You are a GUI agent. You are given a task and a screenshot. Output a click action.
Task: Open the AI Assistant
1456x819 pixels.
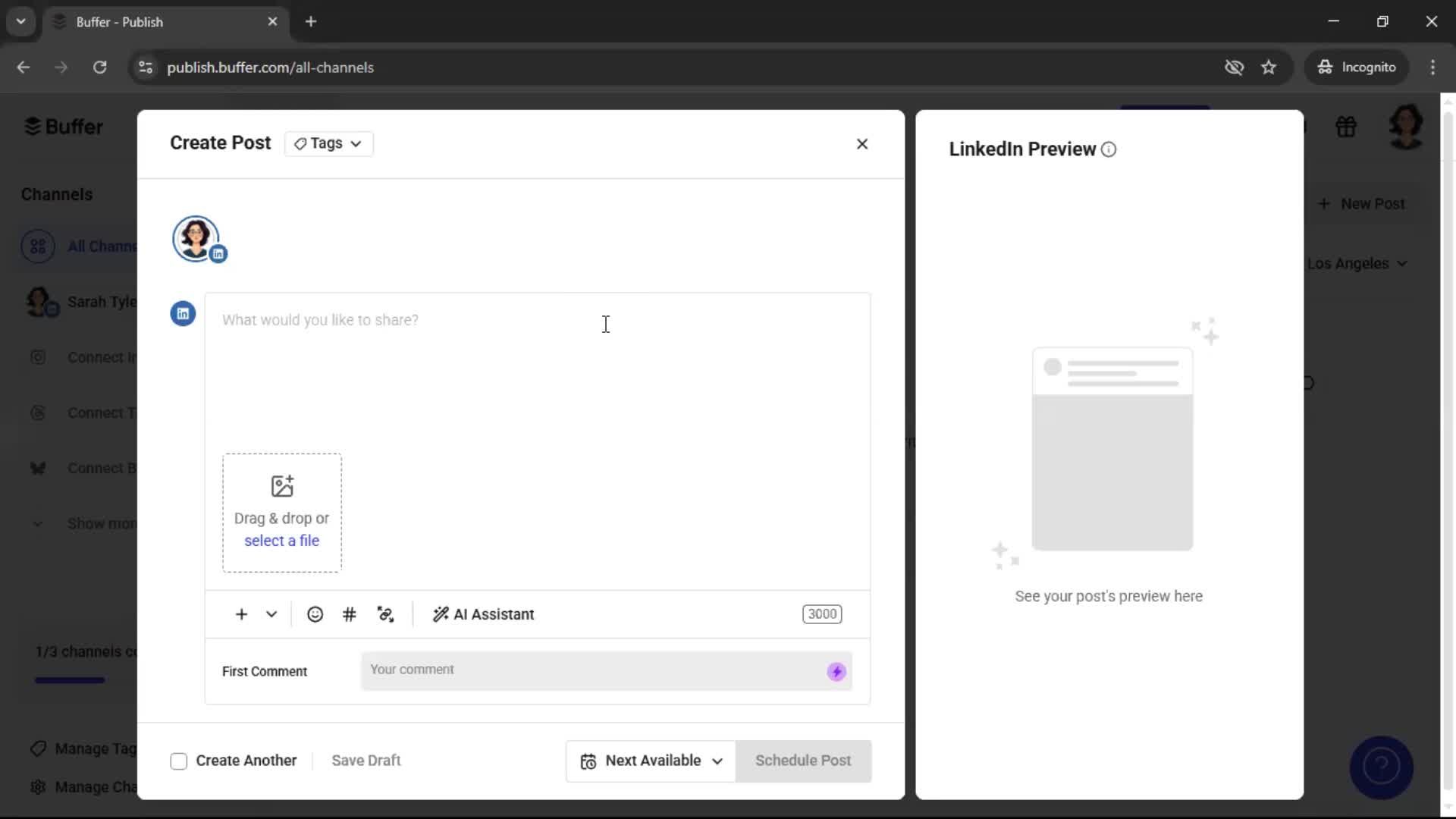click(483, 614)
